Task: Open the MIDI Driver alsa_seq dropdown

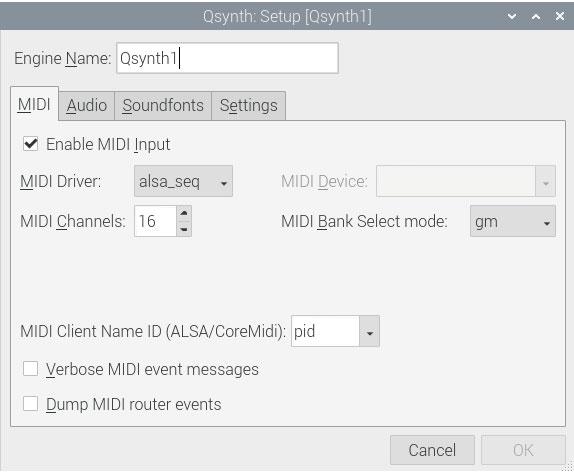Action: click(183, 181)
